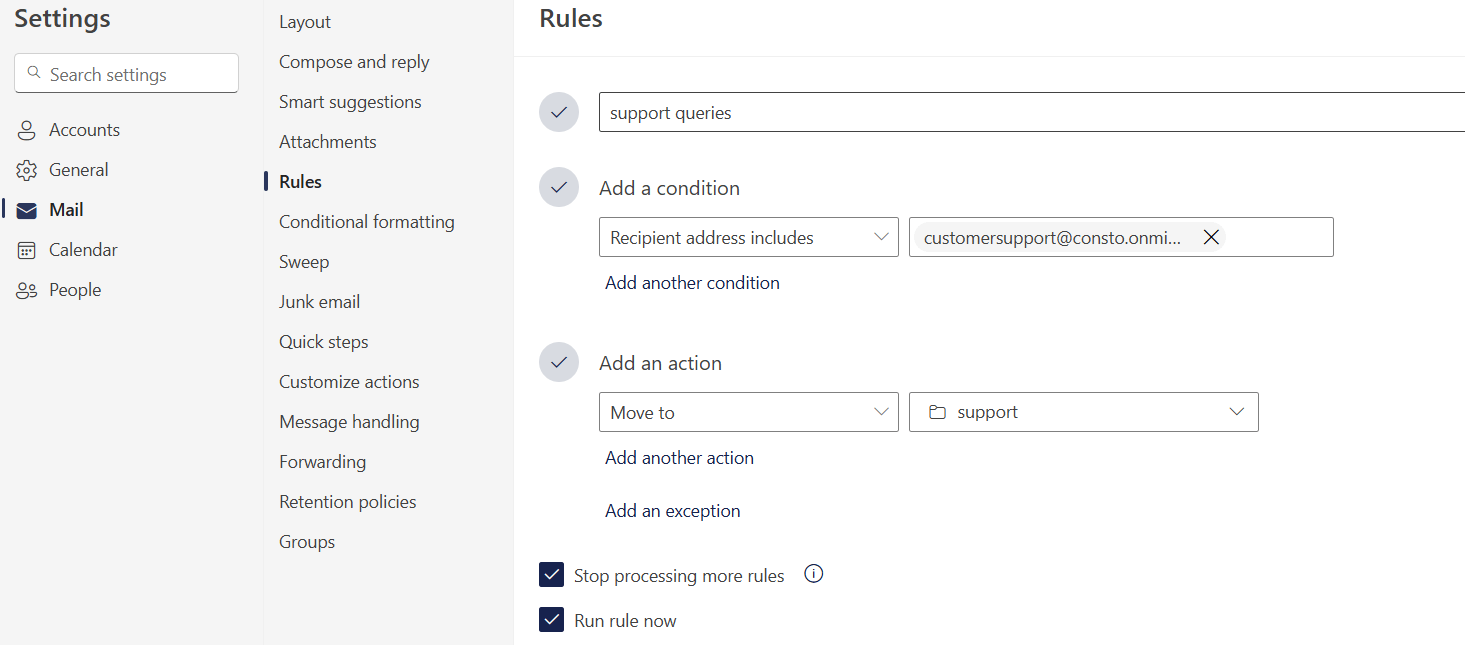1465x645 pixels.
Task: Click the People icon in settings sidebar
Action: coord(27,289)
